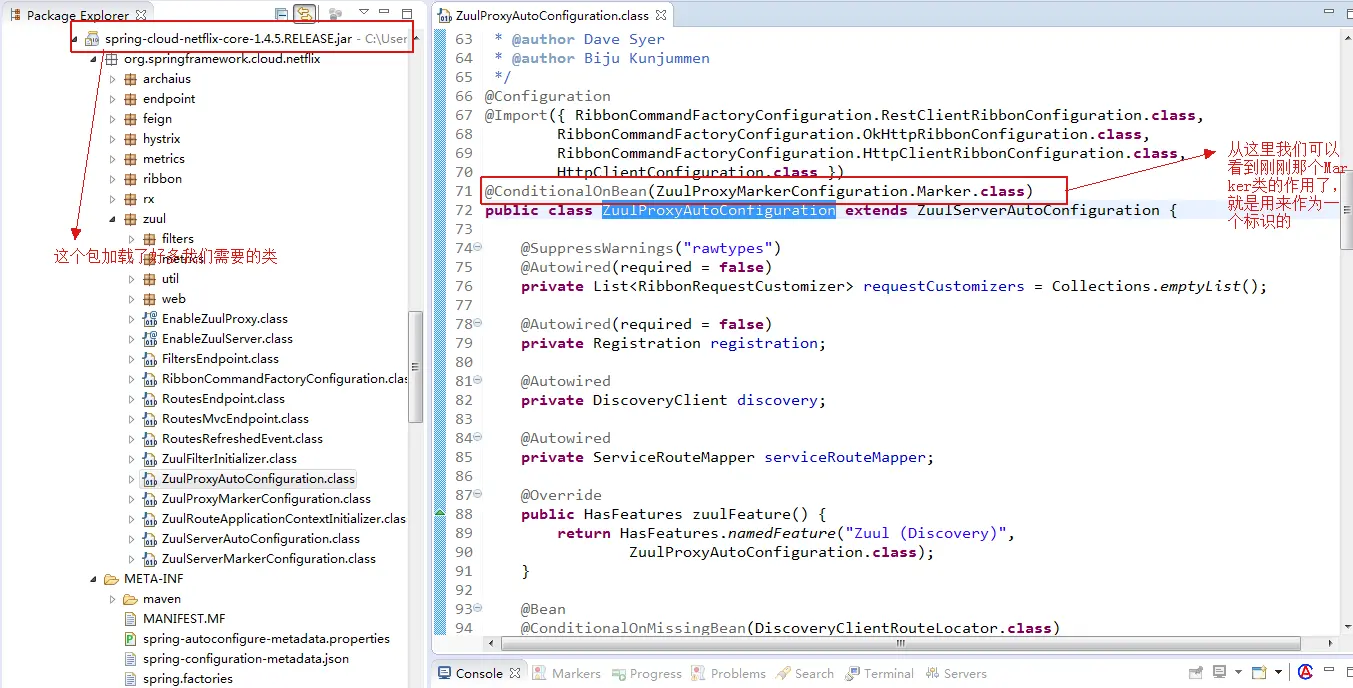Viewport: 1353px width, 688px height.
Task: Toggle code folding at line 93
Action: tap(477, 609)
